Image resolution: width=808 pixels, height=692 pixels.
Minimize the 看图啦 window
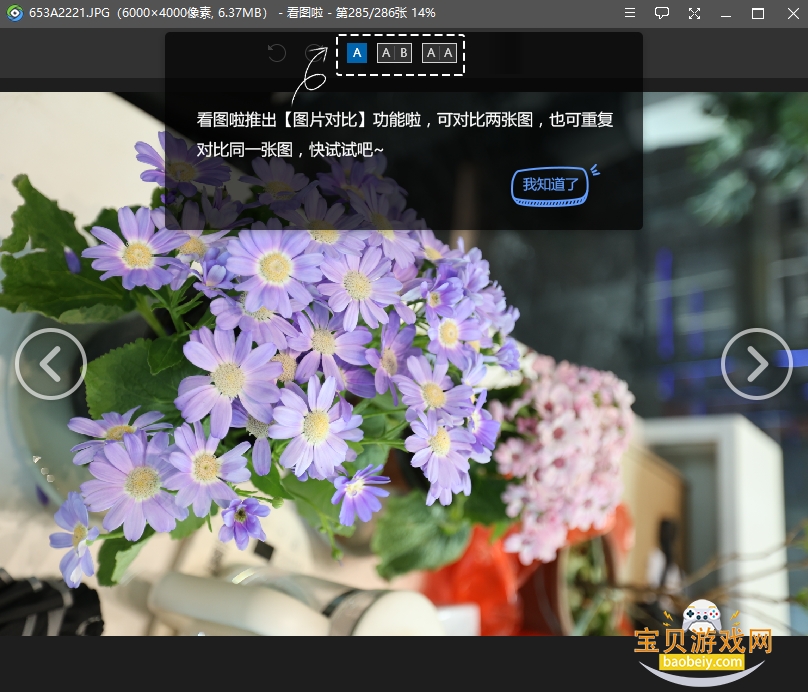click(726, 13)
